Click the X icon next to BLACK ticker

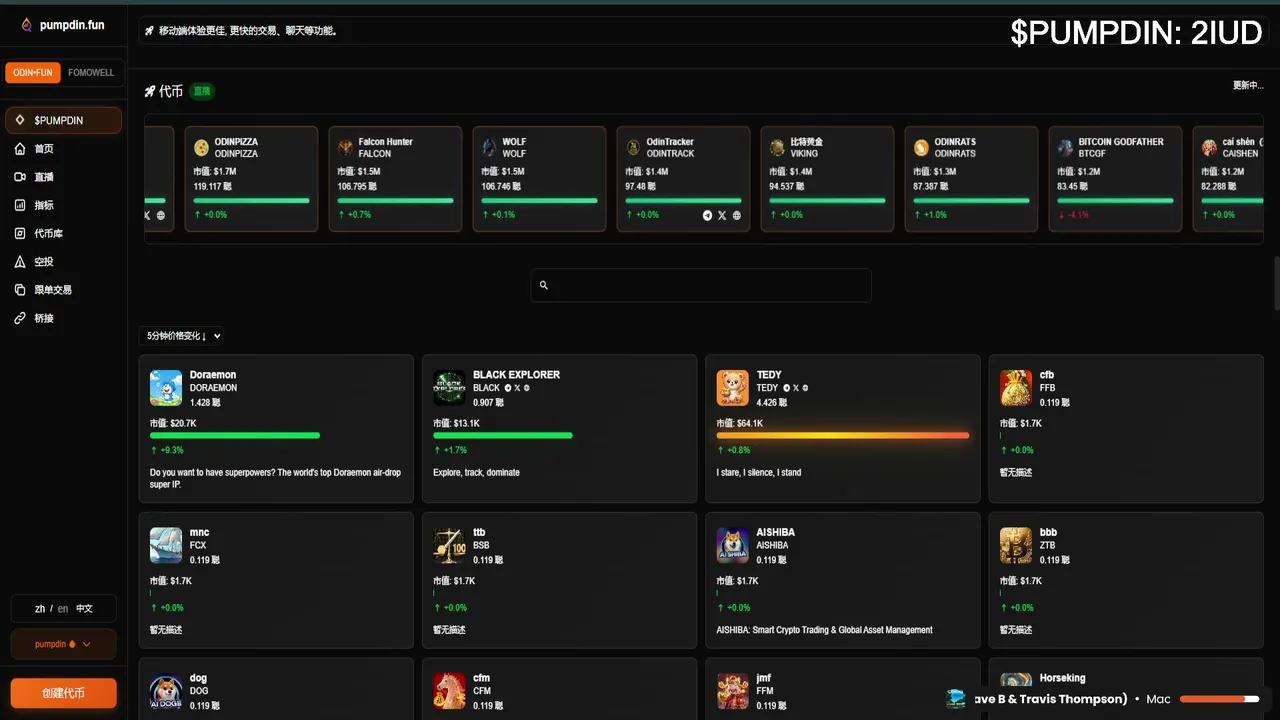[517, 388]
